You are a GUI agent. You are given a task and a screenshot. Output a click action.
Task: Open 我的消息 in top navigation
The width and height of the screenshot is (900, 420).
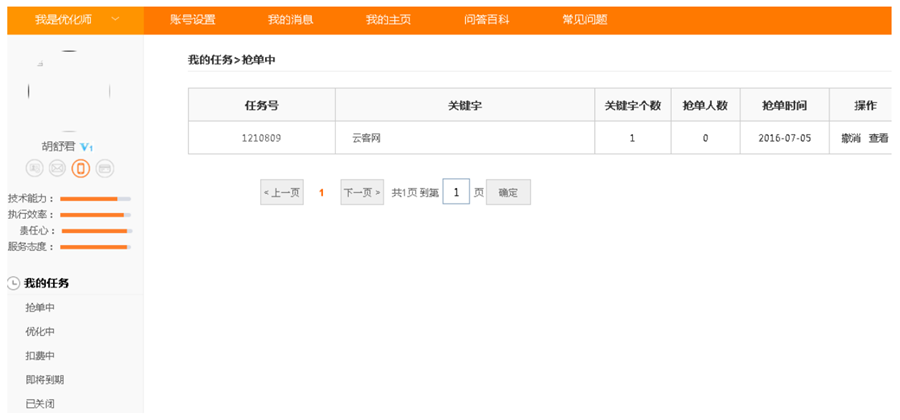[x=291, y=20]
